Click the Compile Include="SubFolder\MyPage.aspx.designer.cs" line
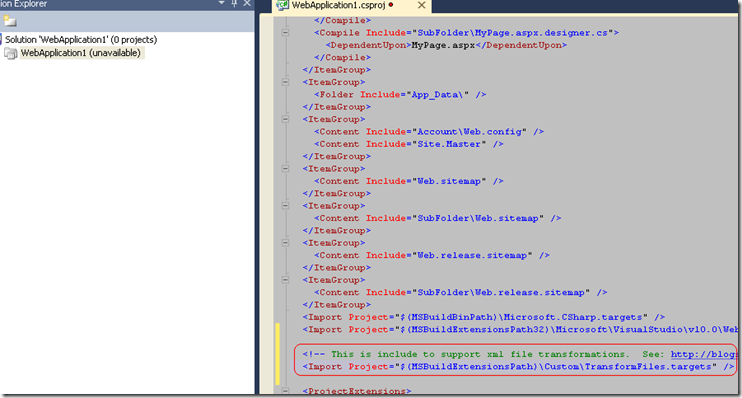The width and height of the screenshot is (742, 398). pyautogui.click(x=466, y=33)
